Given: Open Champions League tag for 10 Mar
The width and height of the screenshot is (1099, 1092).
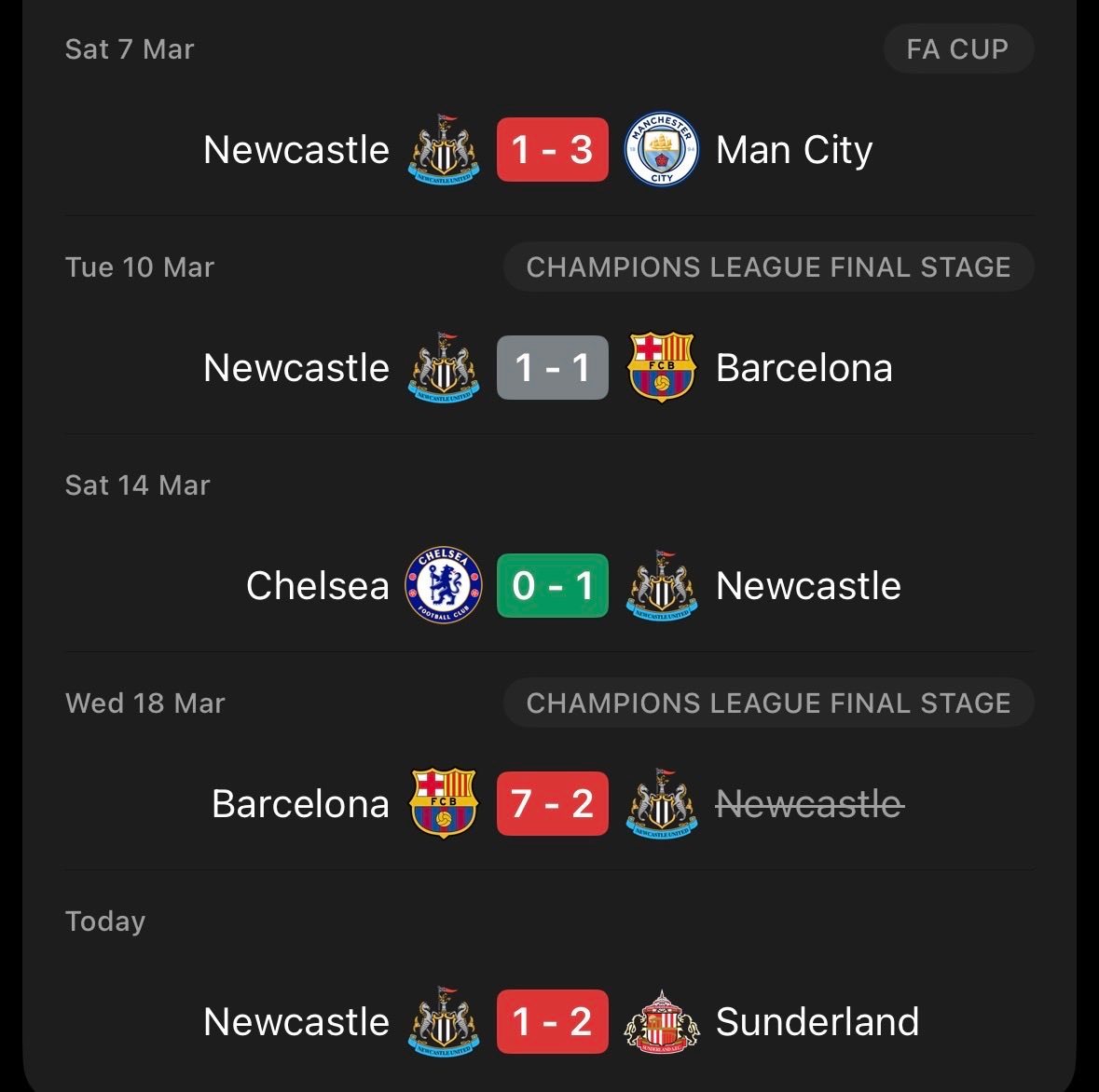Looking at the screenshot, I should pyautogui.click(x=768, y=267).
